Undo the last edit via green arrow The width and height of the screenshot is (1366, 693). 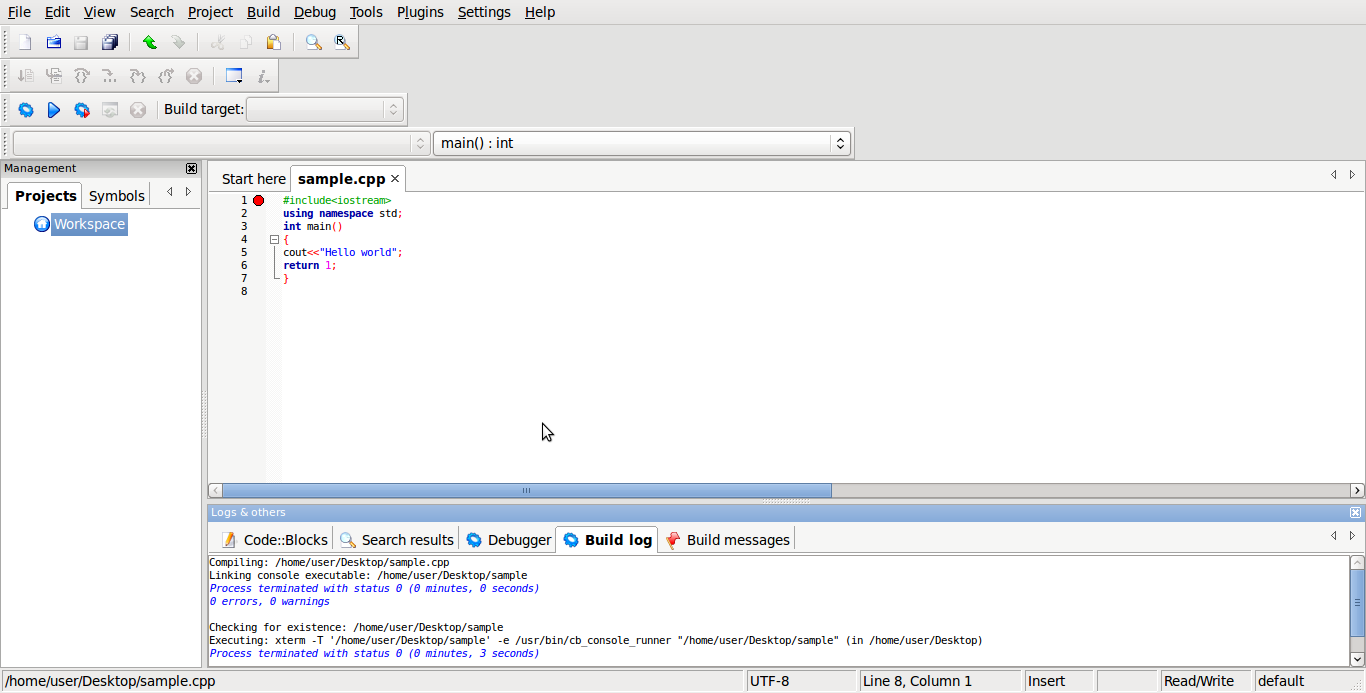(150, 42)
